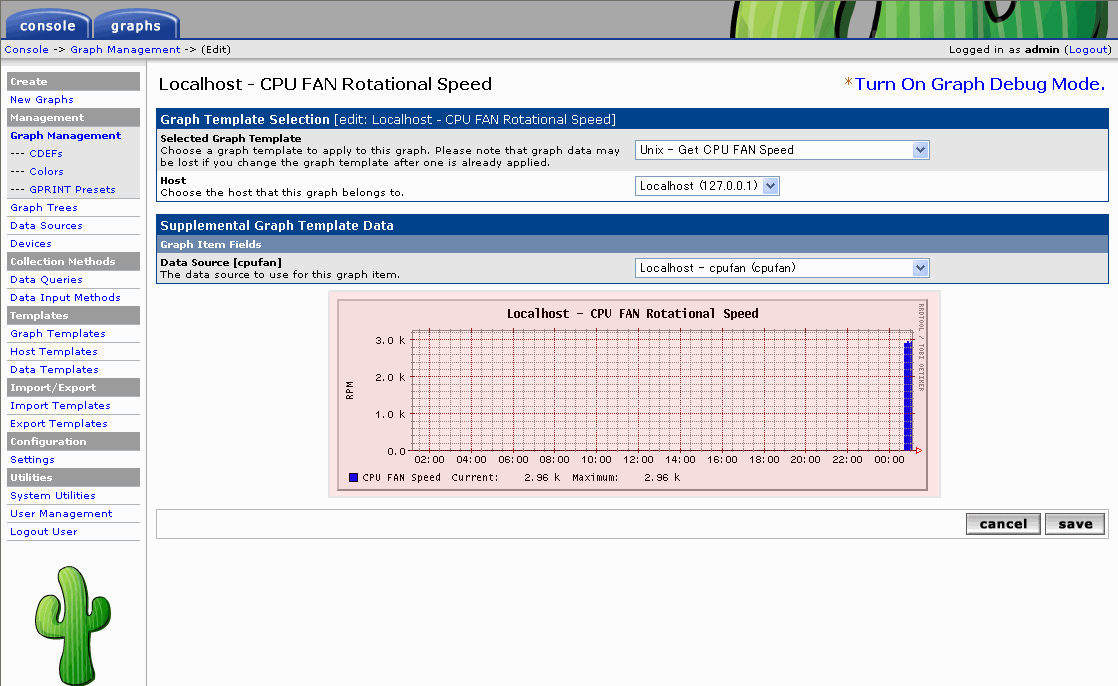Open Data Sources in the sidebar
Image resolution: width=1118 pixels, height=686 pixels.
click(46, 226)
